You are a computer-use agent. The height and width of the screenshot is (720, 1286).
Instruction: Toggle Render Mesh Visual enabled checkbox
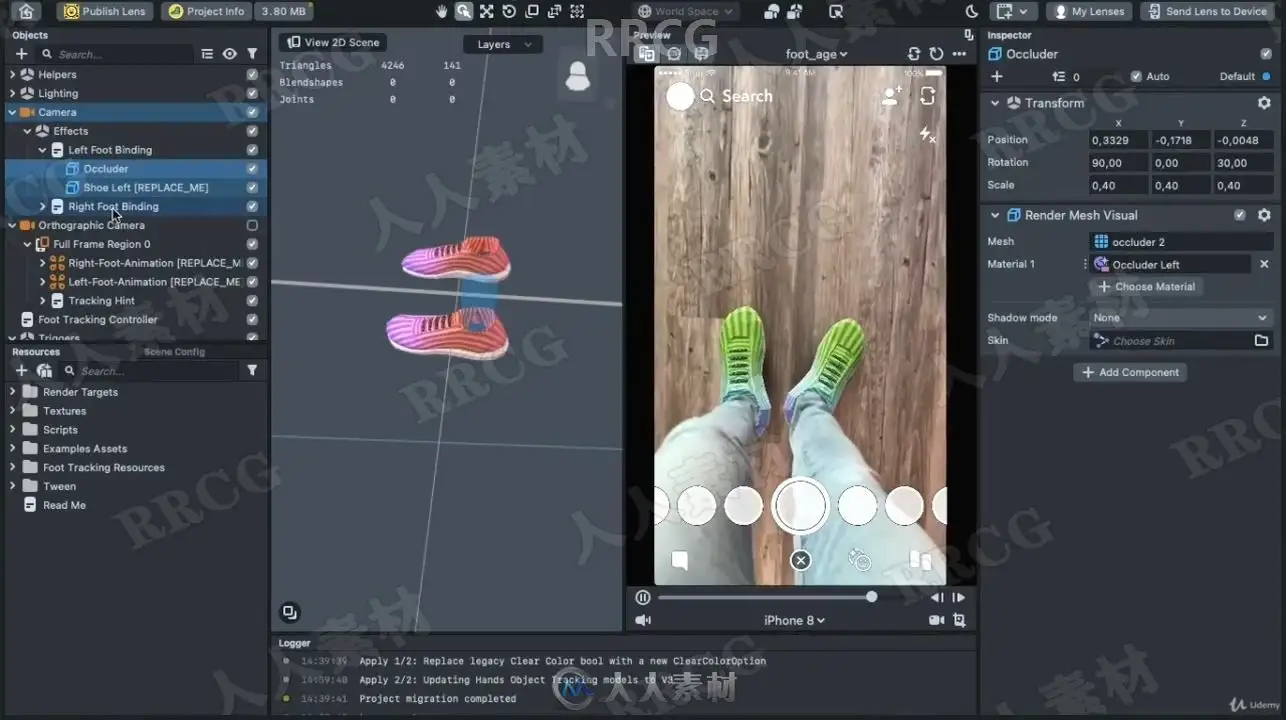[x=1240, y=215]
